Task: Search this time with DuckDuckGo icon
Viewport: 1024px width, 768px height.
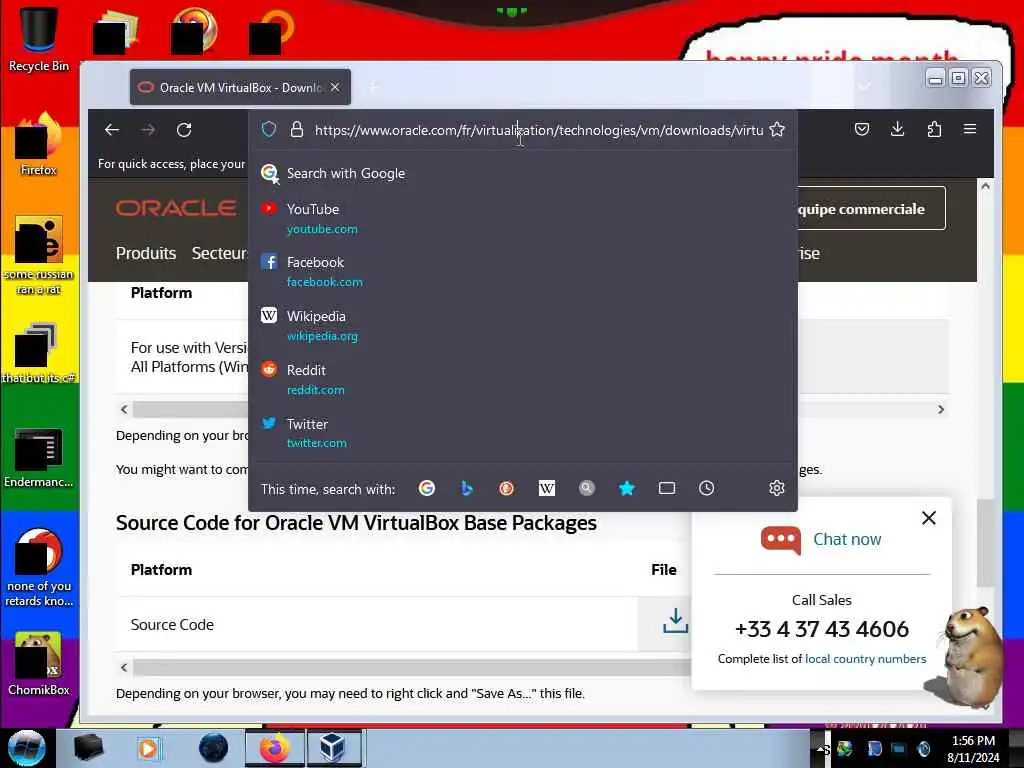Action: (x=506, y=488)
